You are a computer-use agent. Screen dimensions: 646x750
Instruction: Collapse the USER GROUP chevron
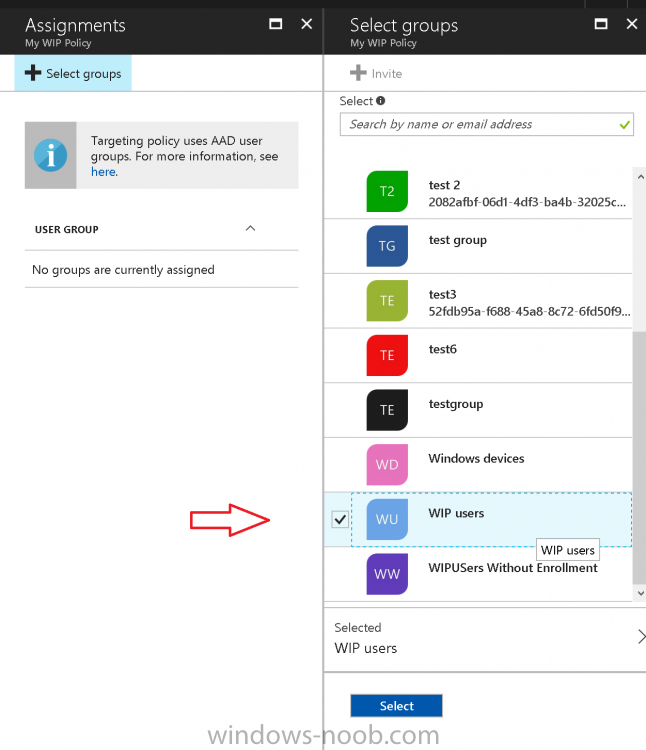tap(250, 229)
